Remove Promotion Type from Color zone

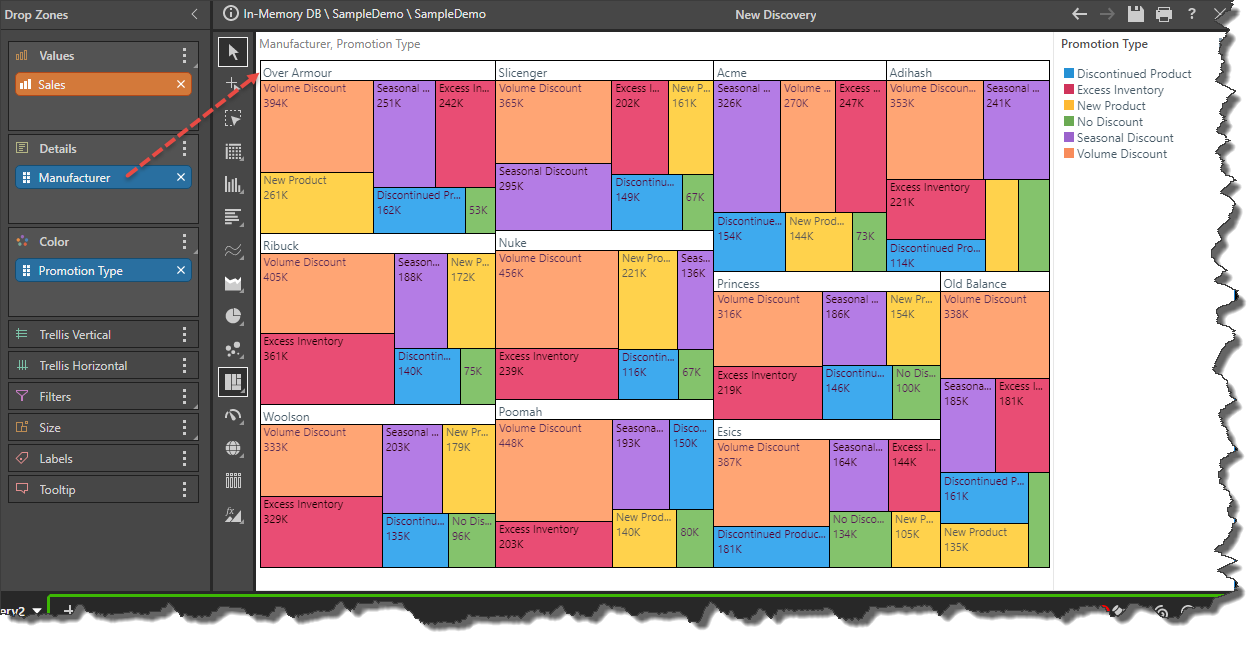[x=181, y=271]
